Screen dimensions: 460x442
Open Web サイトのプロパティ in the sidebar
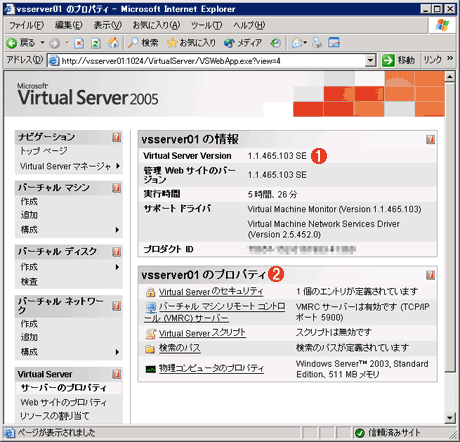coord(64,402)
